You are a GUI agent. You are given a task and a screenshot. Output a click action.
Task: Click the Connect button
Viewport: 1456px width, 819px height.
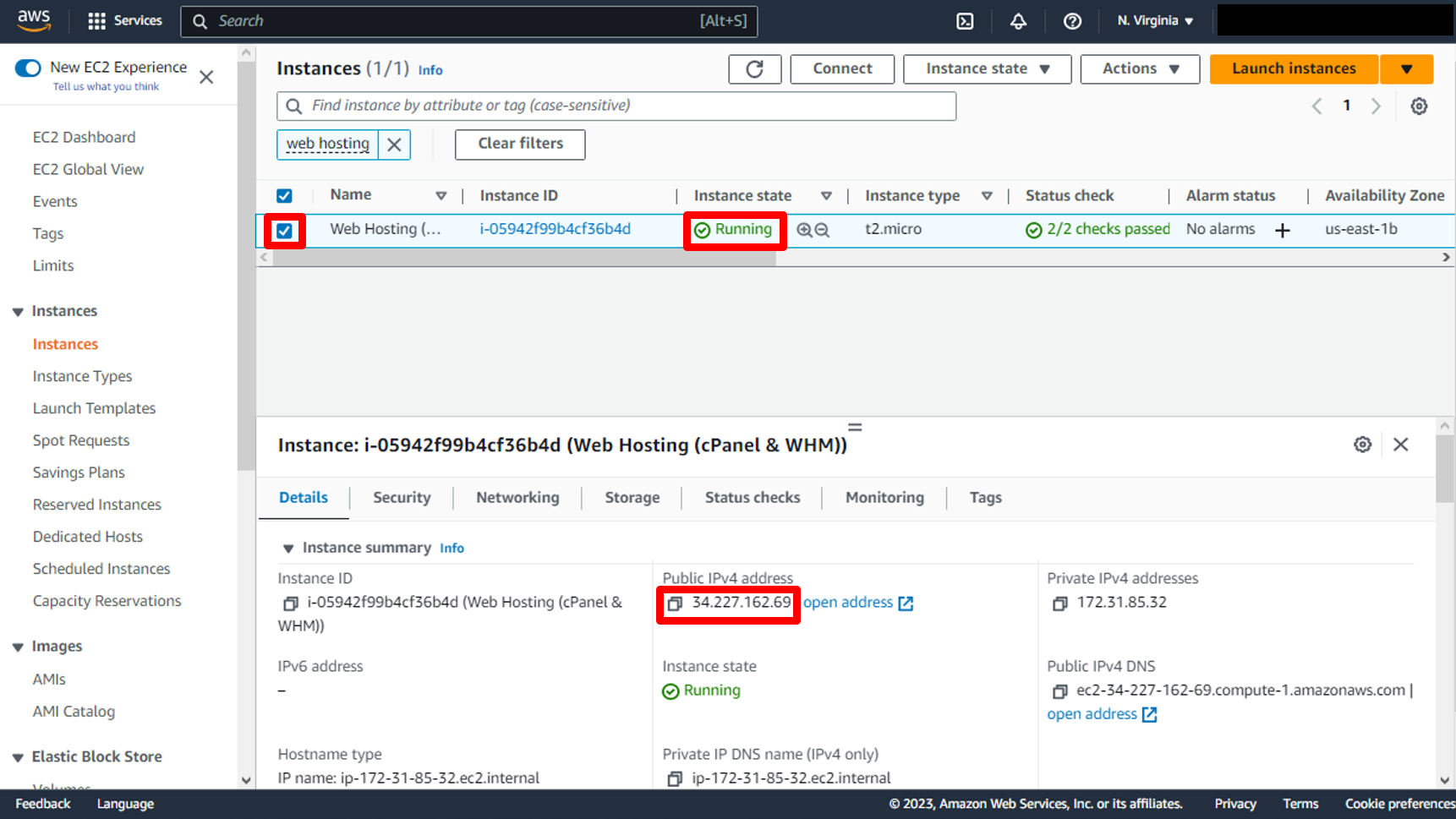(842, 69)
